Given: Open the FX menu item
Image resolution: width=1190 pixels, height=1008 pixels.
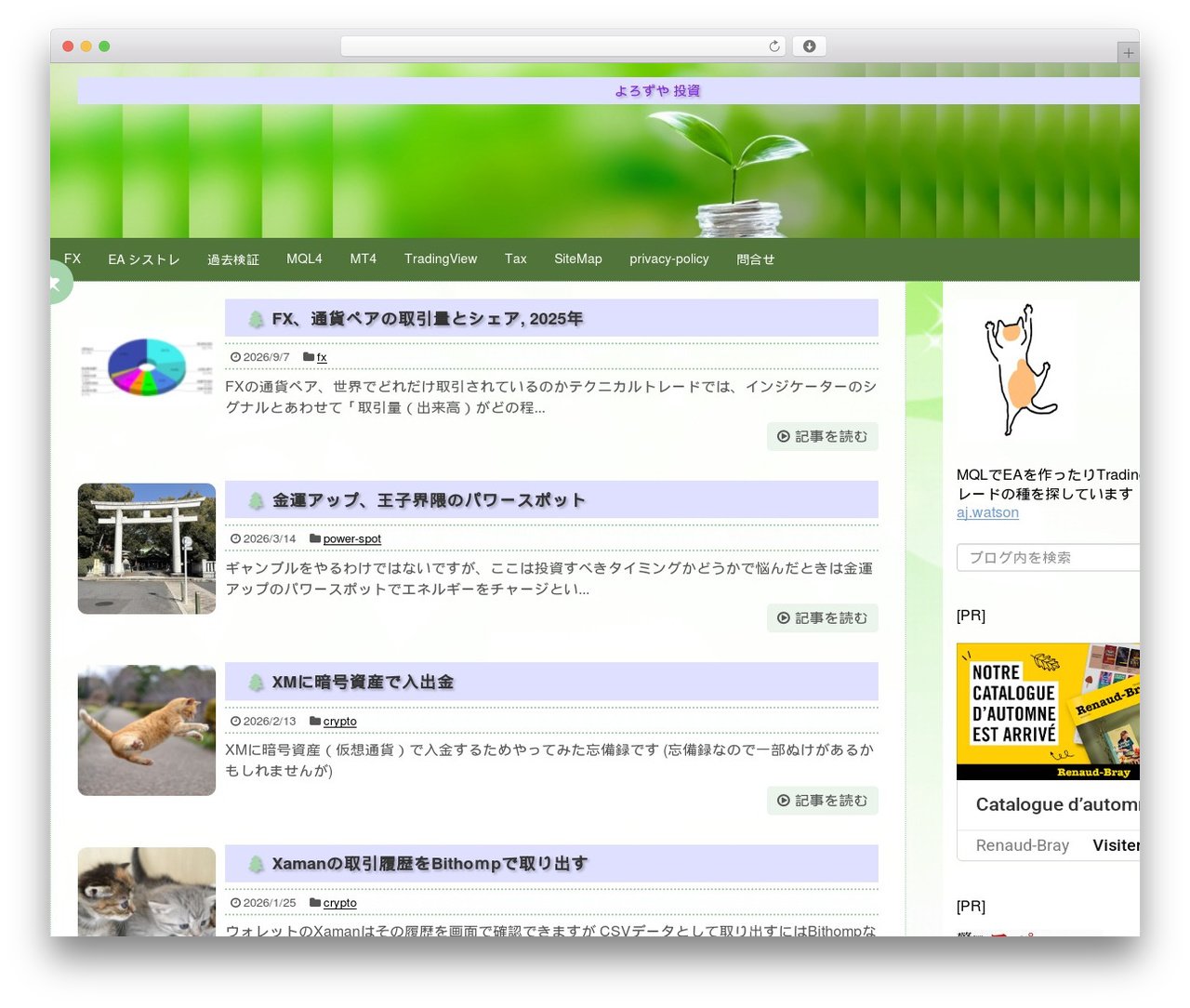Looking at the screenshot, I should 73,259.
